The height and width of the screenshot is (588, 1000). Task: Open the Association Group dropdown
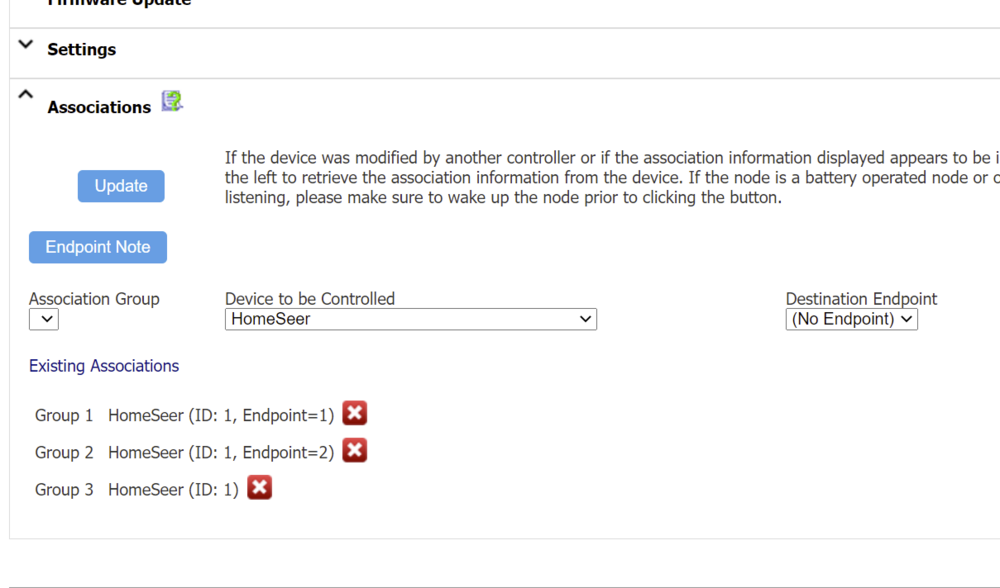click(x=44, y=319)
